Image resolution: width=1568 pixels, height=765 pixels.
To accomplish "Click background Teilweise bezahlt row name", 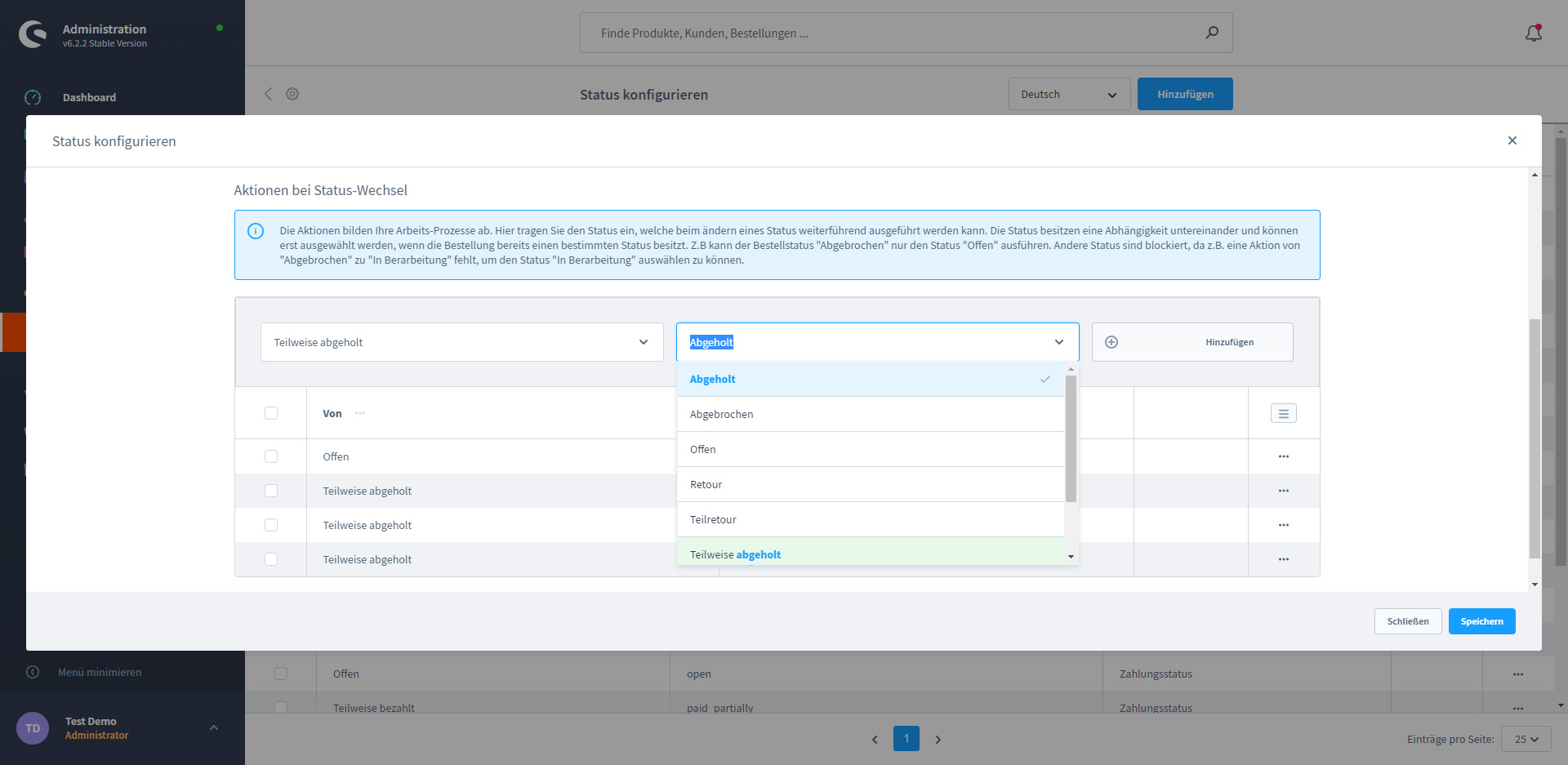I will (374, 708).
